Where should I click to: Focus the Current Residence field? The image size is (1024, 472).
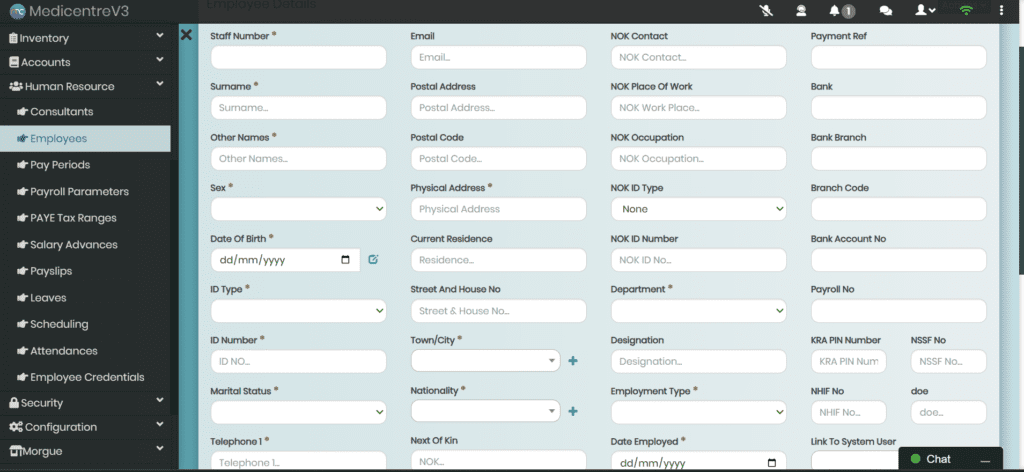(x=498, y=260)
